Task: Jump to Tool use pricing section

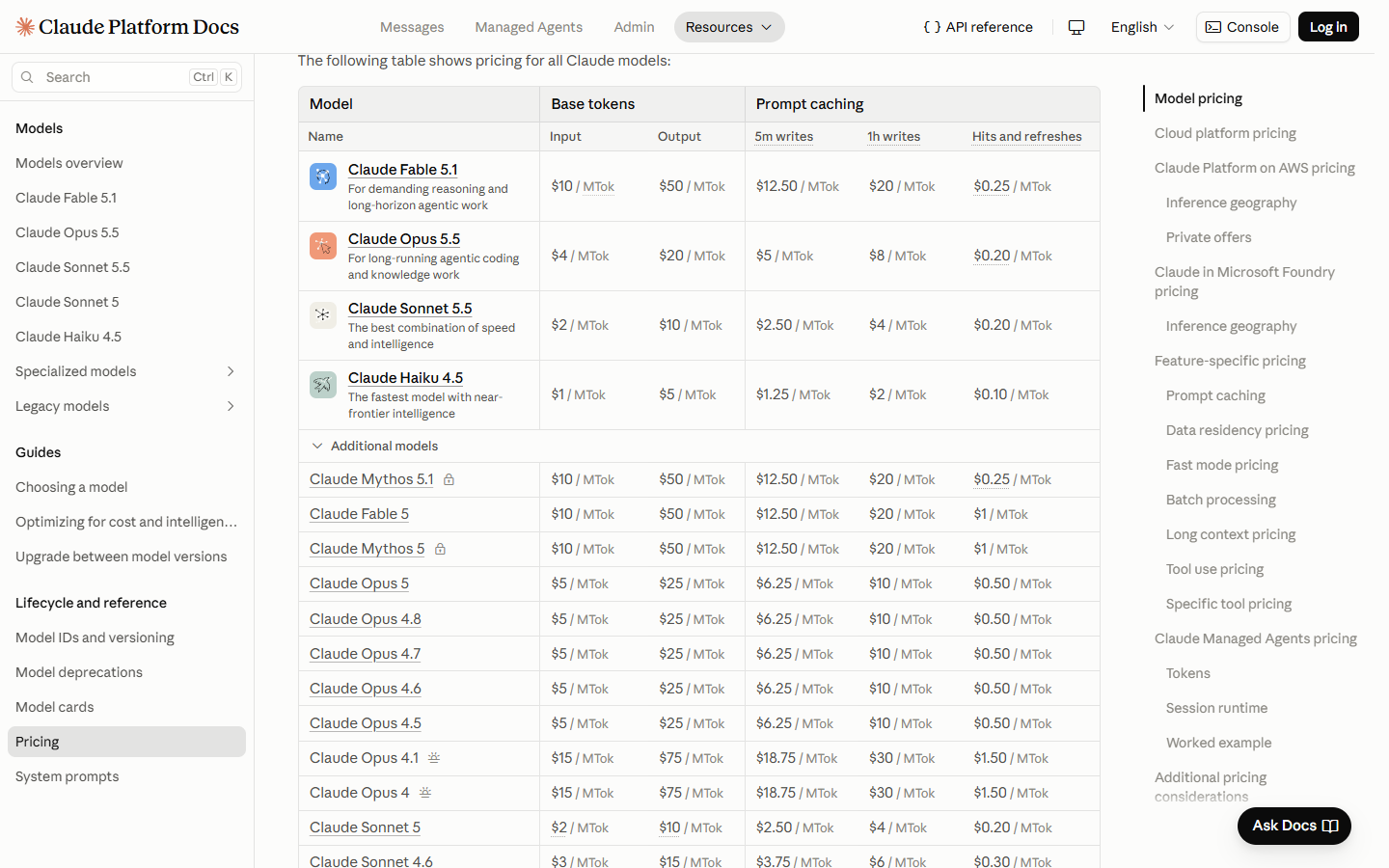Action: tap(1214, 569)
